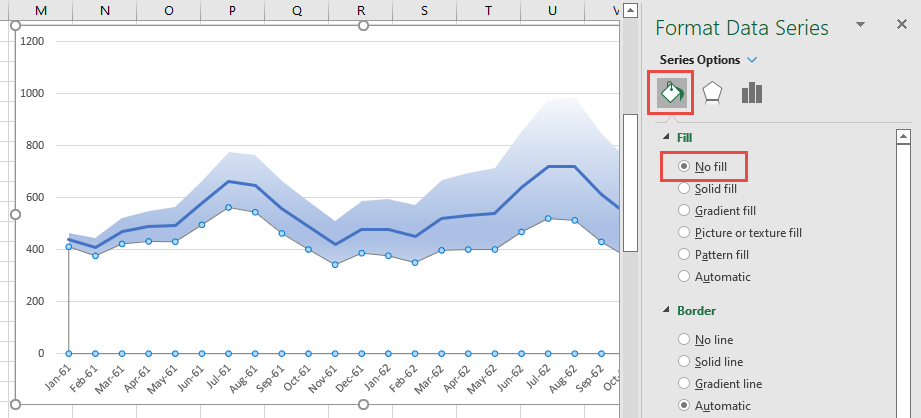Collapse the Border section
Screen dimensions: 921x418
point(666,310)
